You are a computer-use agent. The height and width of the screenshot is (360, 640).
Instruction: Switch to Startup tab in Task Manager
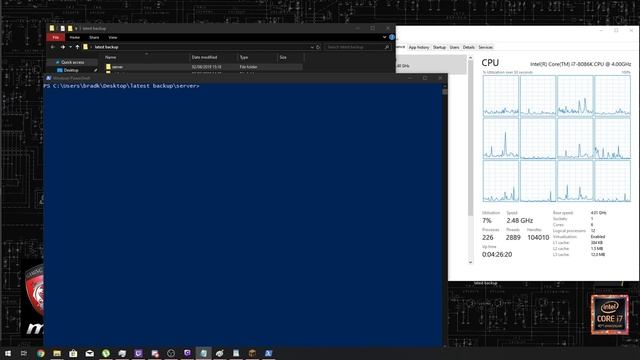tap(439, 47)
